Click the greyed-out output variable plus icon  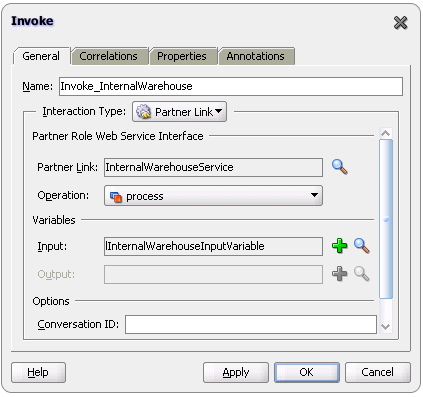(x=339, y=274)
